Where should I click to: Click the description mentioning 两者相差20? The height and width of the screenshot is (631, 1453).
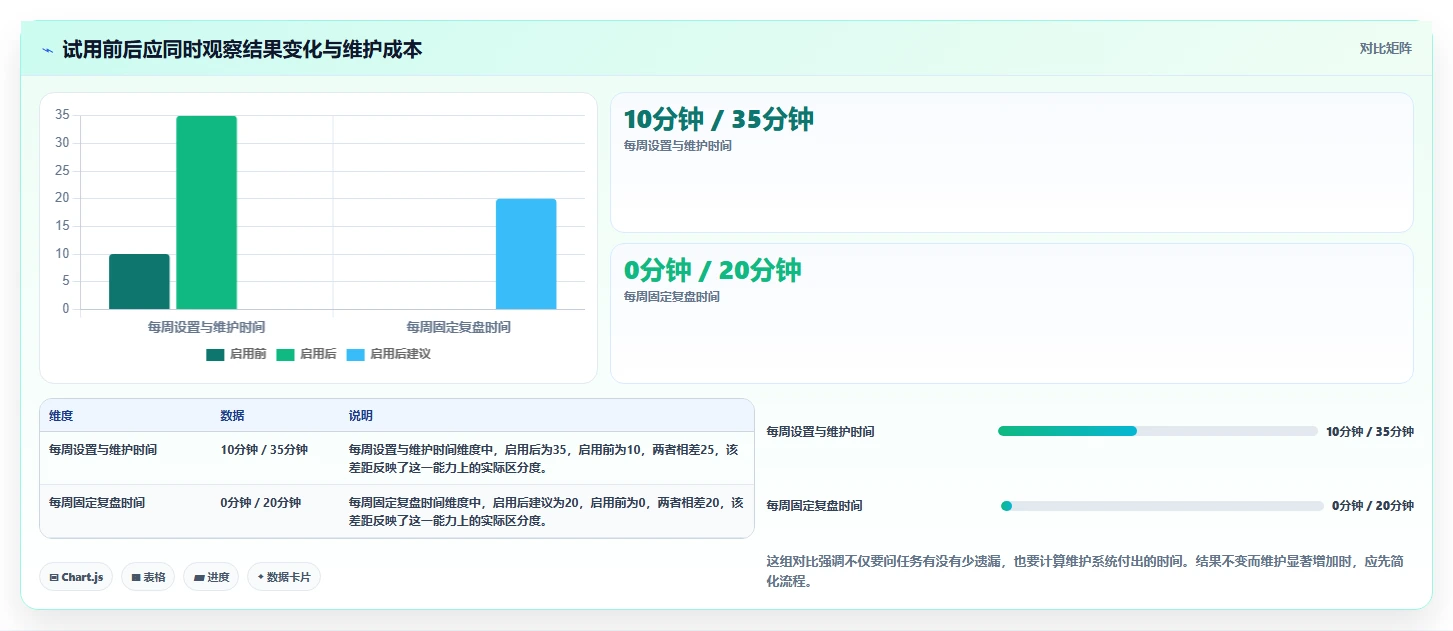(546, 511)
